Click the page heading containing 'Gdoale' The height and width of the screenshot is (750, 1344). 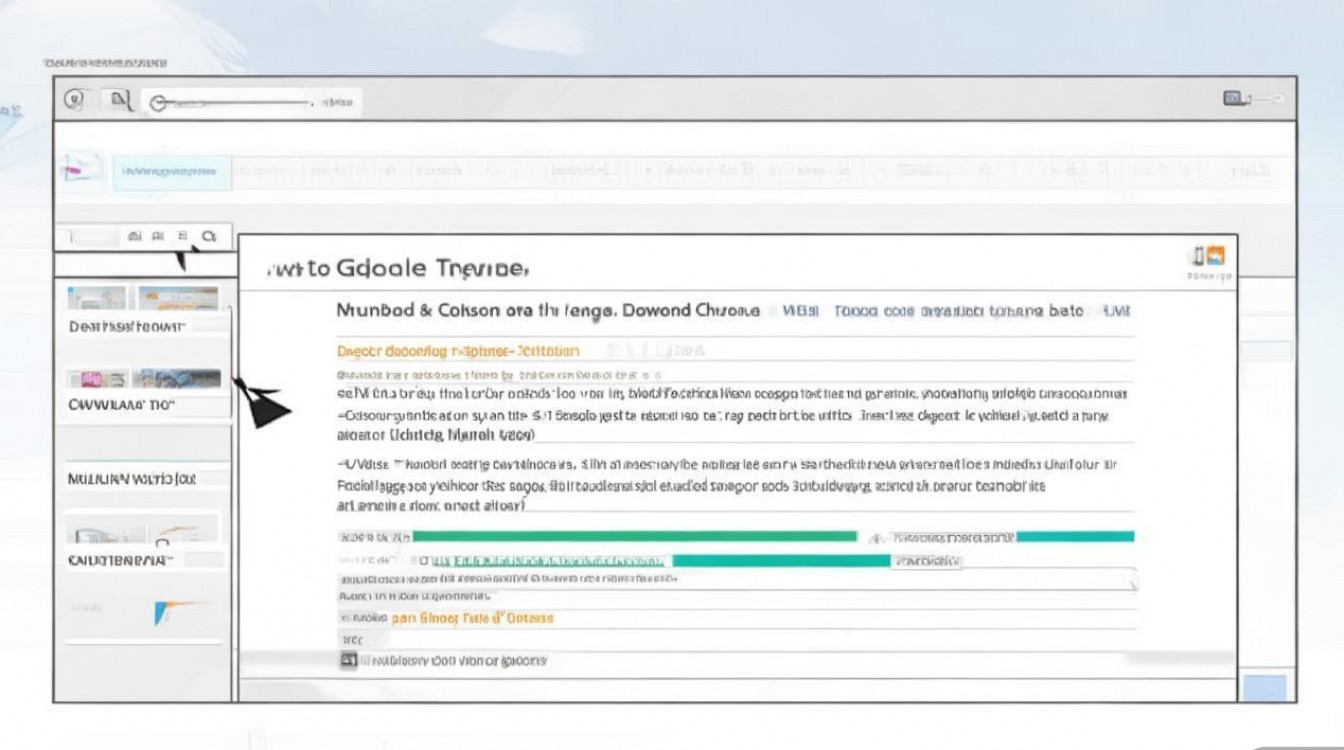396,268
